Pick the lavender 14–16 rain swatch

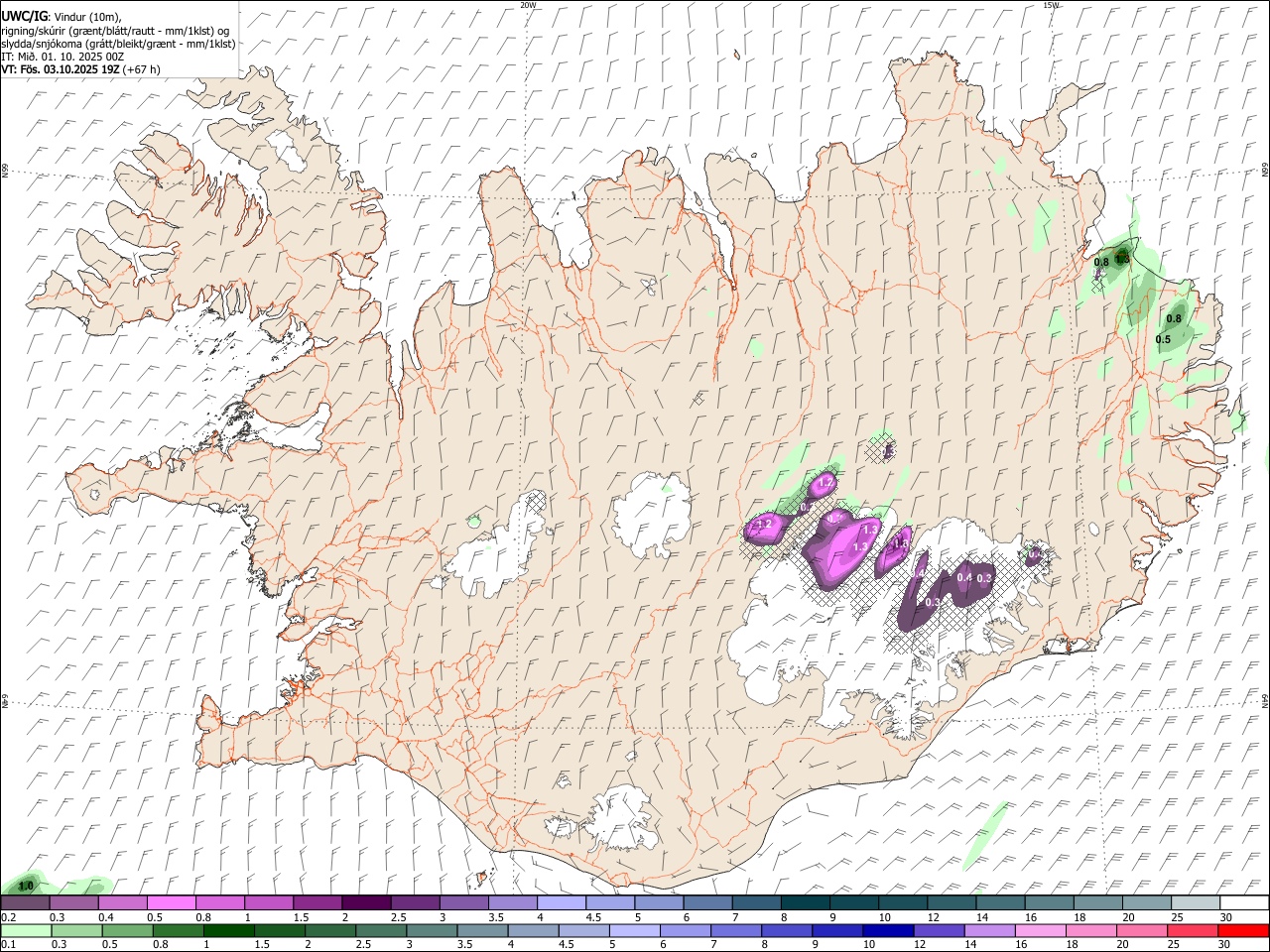(989, 930)
